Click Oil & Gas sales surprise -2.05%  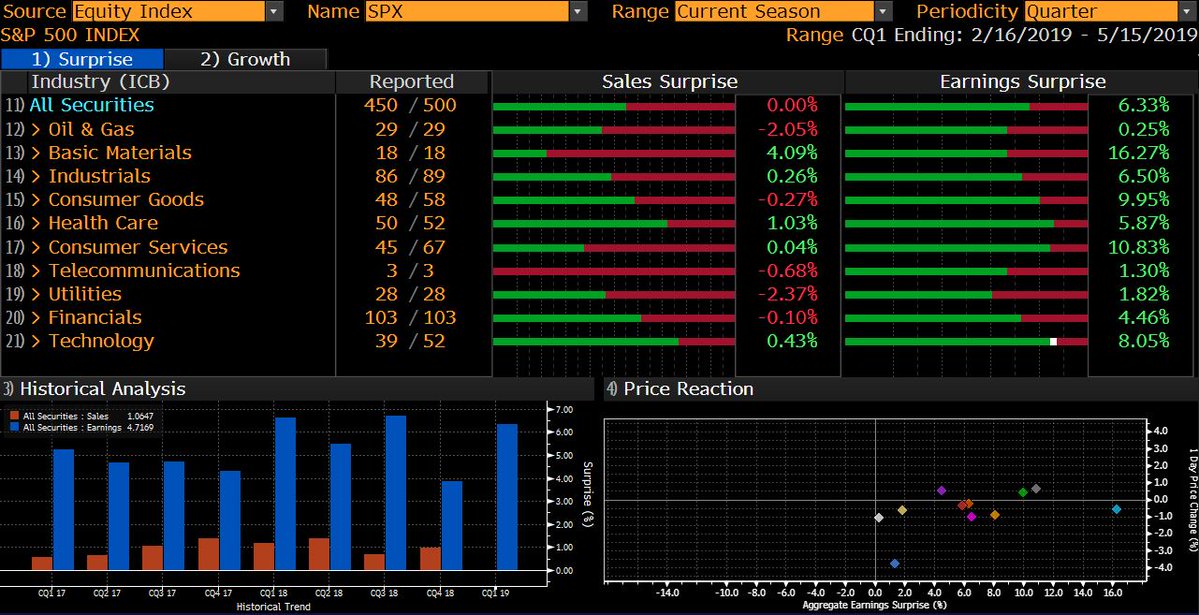tap(788, 129)
